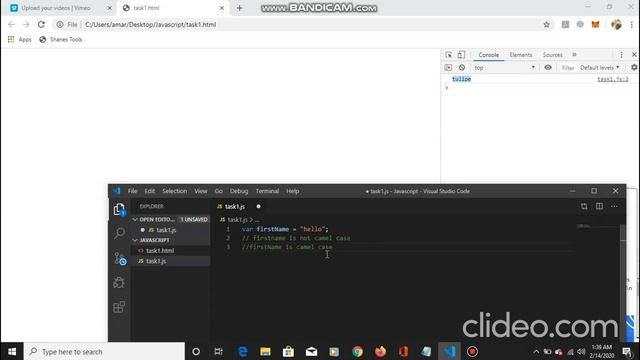Open the Extensions view in VS Code
The width and height of the screenshot is (640, 360).
pyautogui.click(x=119, y=307)
